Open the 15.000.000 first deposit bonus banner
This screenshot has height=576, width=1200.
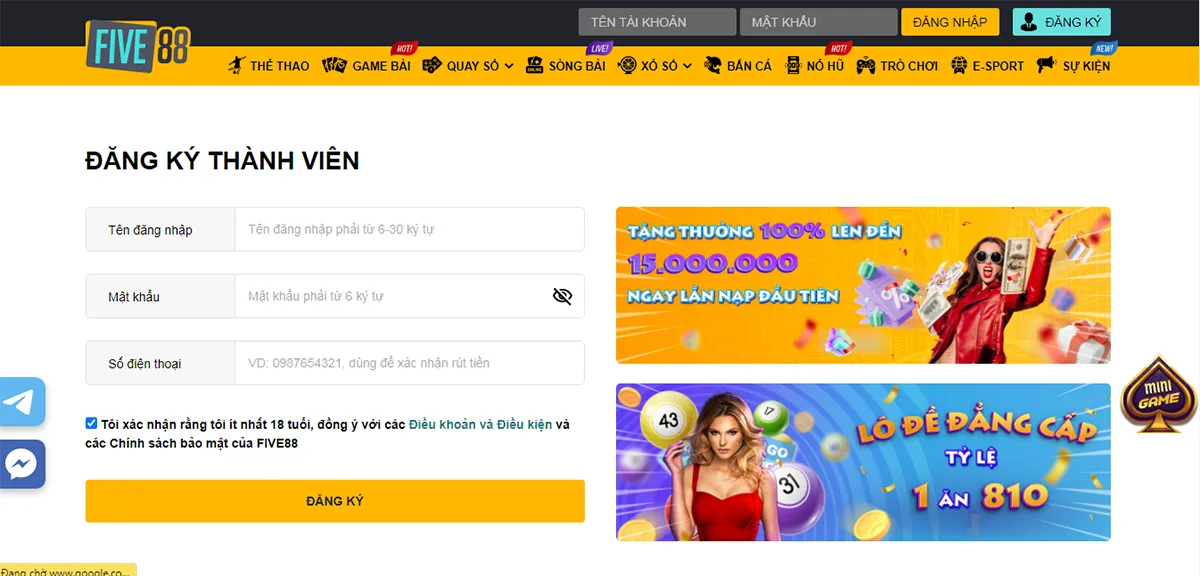point(863,285)
